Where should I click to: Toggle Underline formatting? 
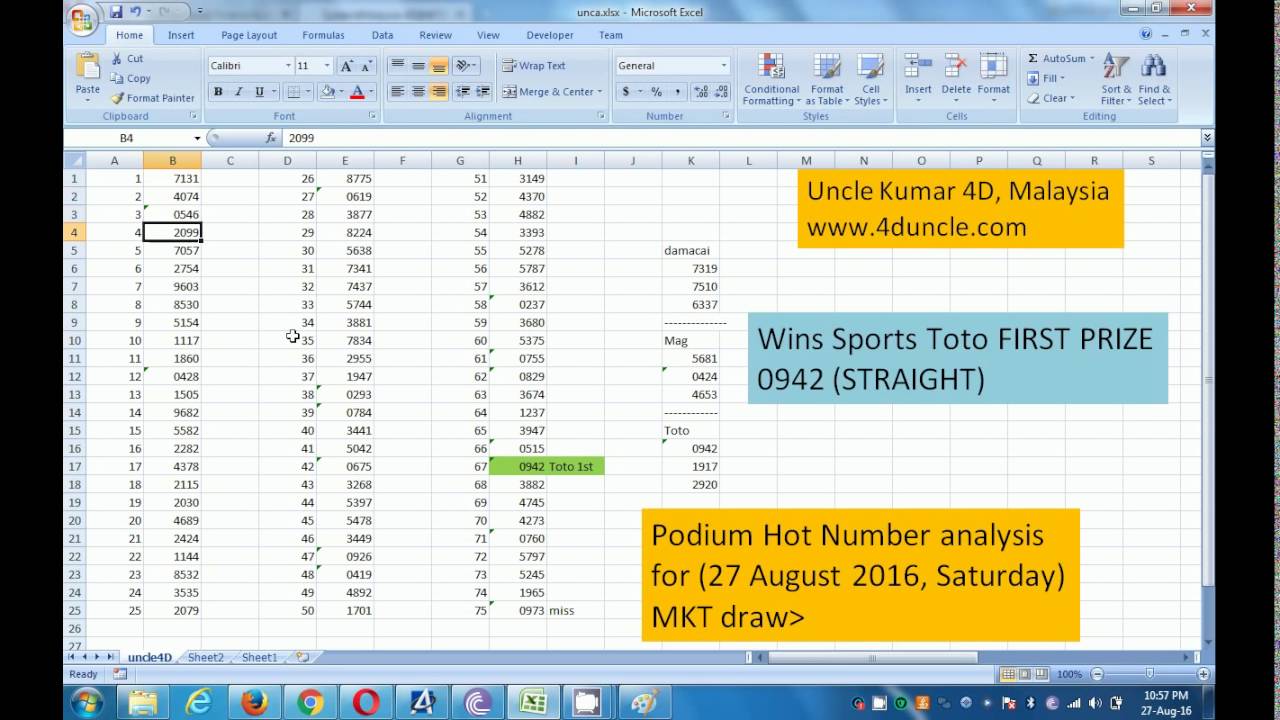click(x=259, y=92)
